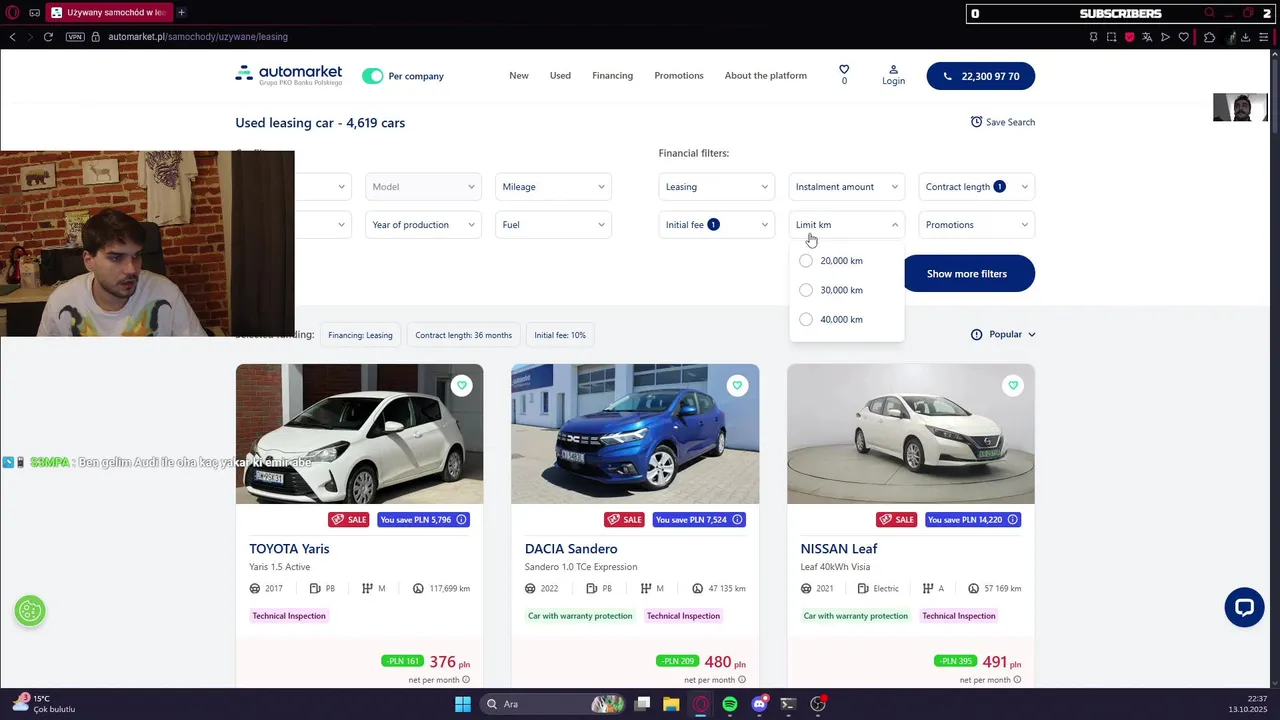The width and height of the screenshot is (1280, 720).
Task: Open the NISSAN Leaf listing title
Action: pos(839,549)
